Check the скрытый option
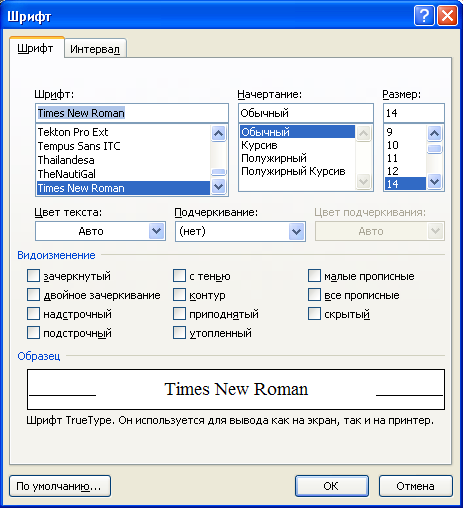 pos(314,314)
